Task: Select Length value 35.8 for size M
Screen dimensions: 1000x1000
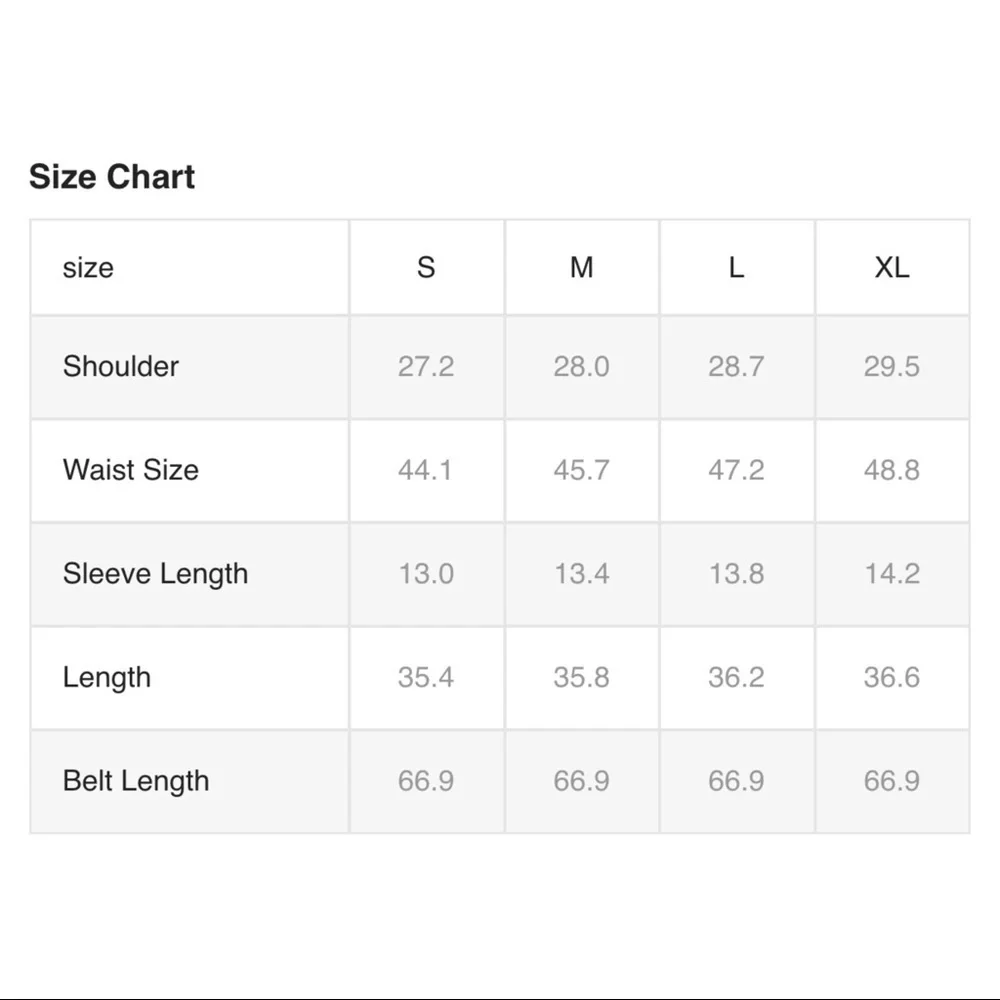Action: point(581,677)
